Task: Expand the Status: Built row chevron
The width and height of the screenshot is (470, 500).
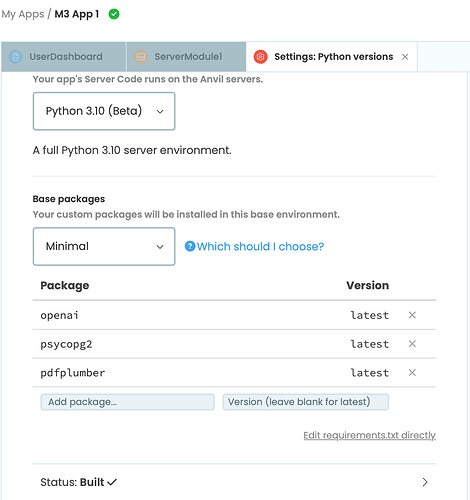Action: pos(425,482)
